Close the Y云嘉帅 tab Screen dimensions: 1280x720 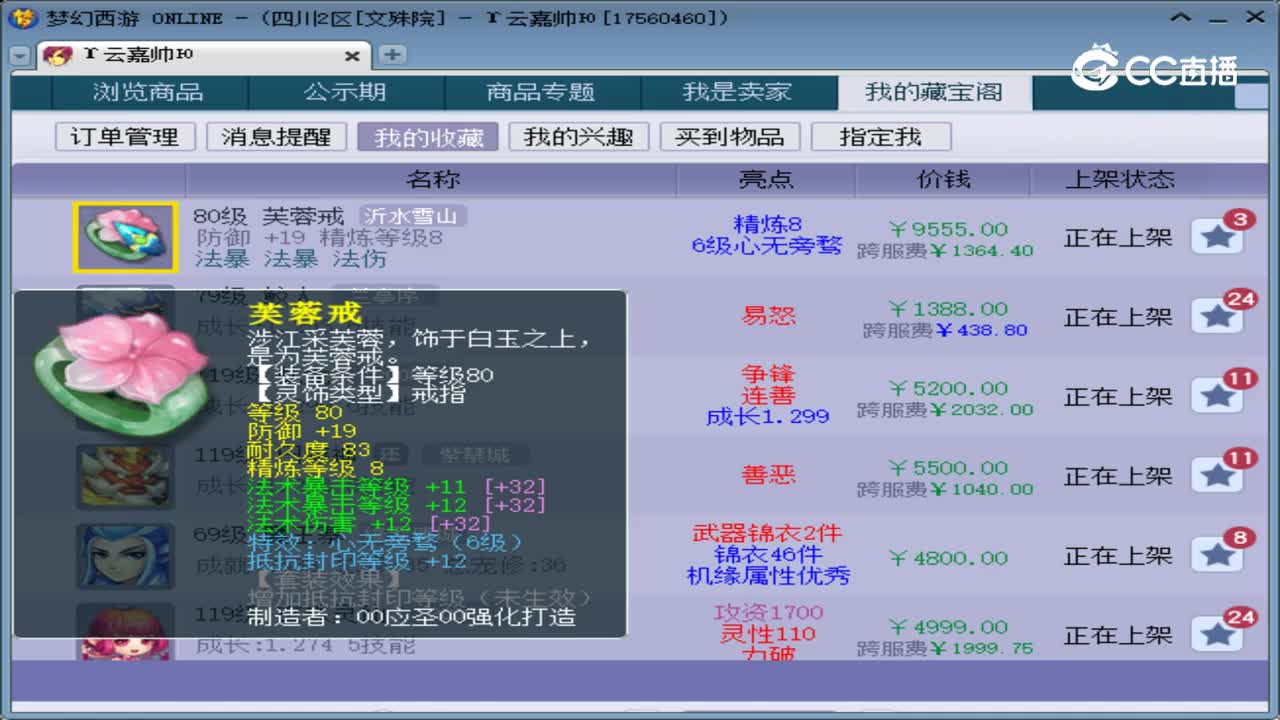click(352, 56)
